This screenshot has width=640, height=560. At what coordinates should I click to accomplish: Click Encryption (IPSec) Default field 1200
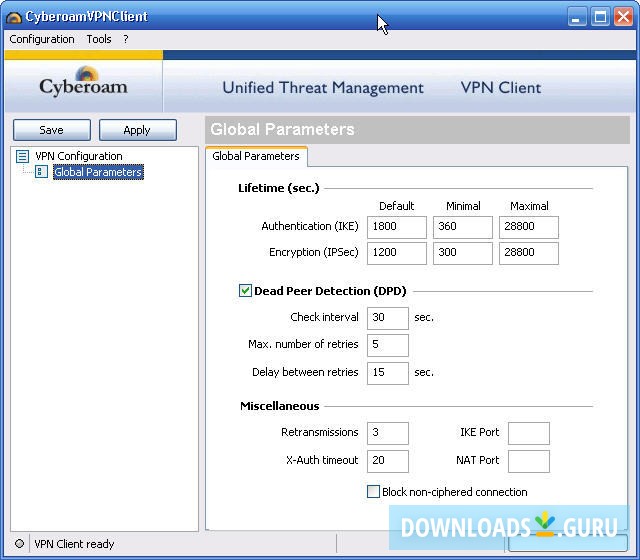coord(397,253)
